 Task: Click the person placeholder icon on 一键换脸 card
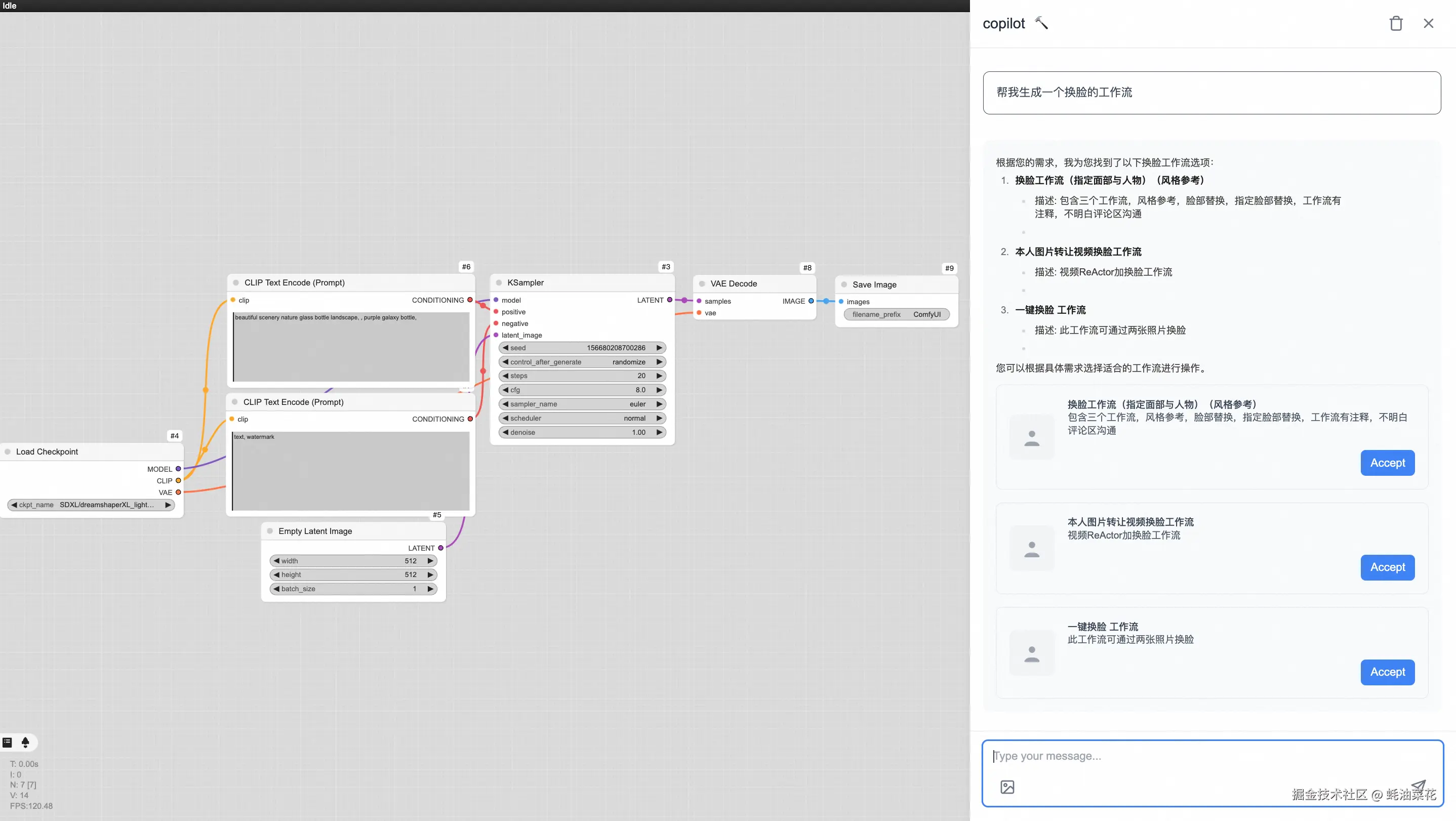tap(1032, 652)
